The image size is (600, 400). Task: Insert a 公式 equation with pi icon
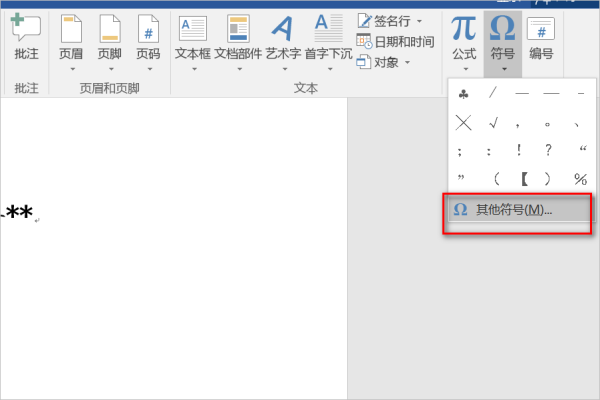coord(464,38)
